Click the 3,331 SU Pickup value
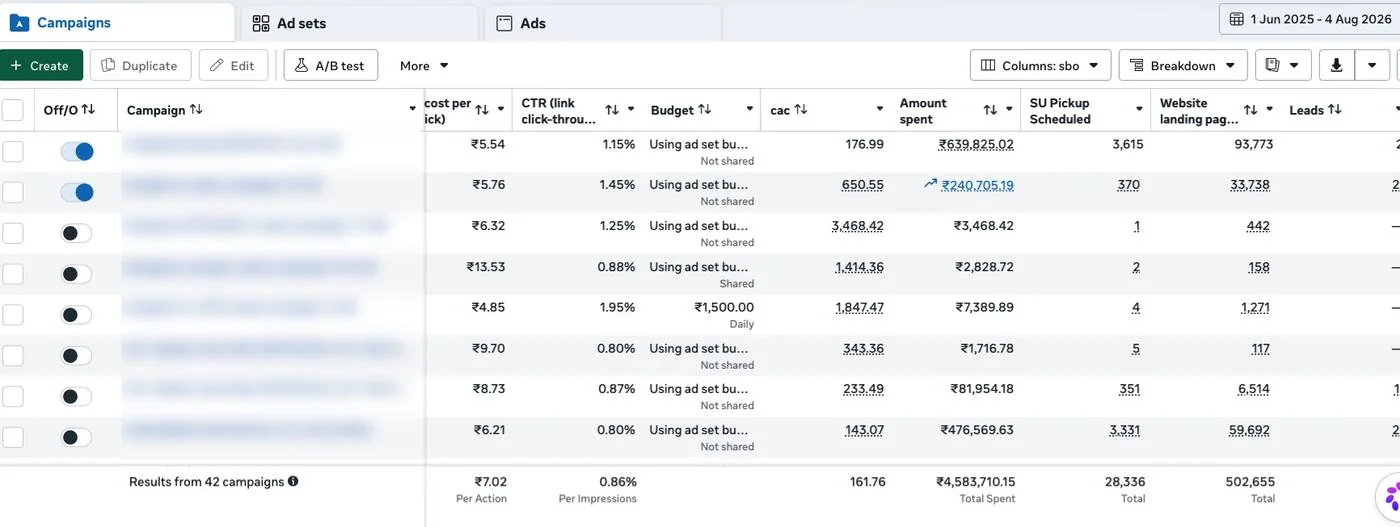This screenshot has height=527, width=1400. point(1126,430)
